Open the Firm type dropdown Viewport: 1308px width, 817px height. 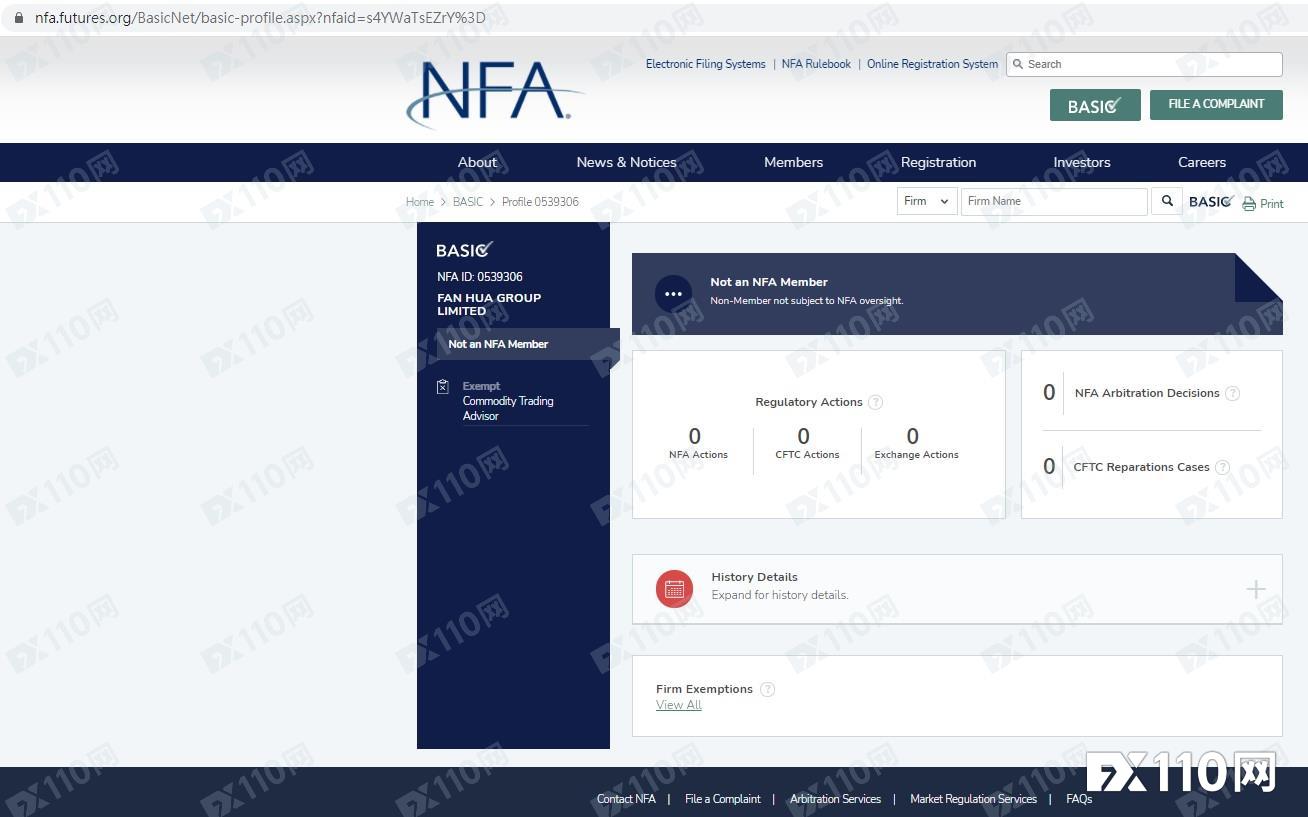click(x=927, y=201)
